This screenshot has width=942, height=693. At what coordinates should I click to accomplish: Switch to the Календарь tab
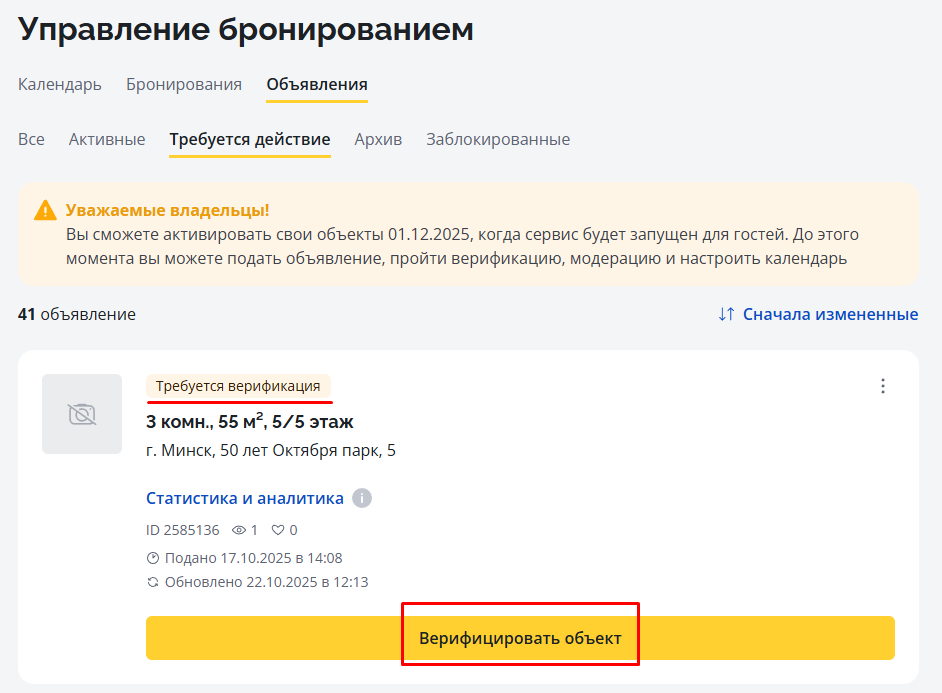click(60, 84)
